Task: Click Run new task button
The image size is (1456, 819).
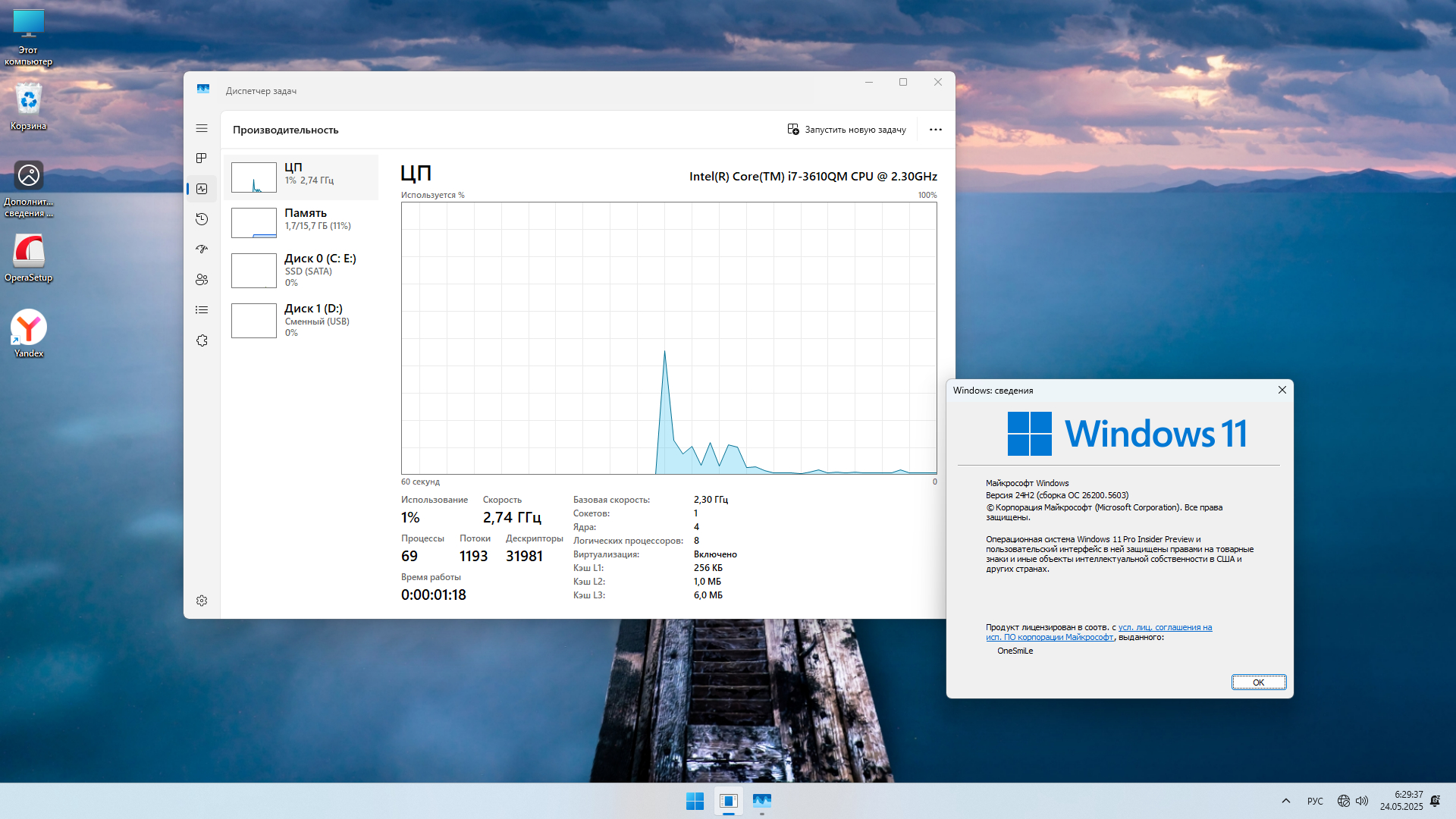Action: 846,130
